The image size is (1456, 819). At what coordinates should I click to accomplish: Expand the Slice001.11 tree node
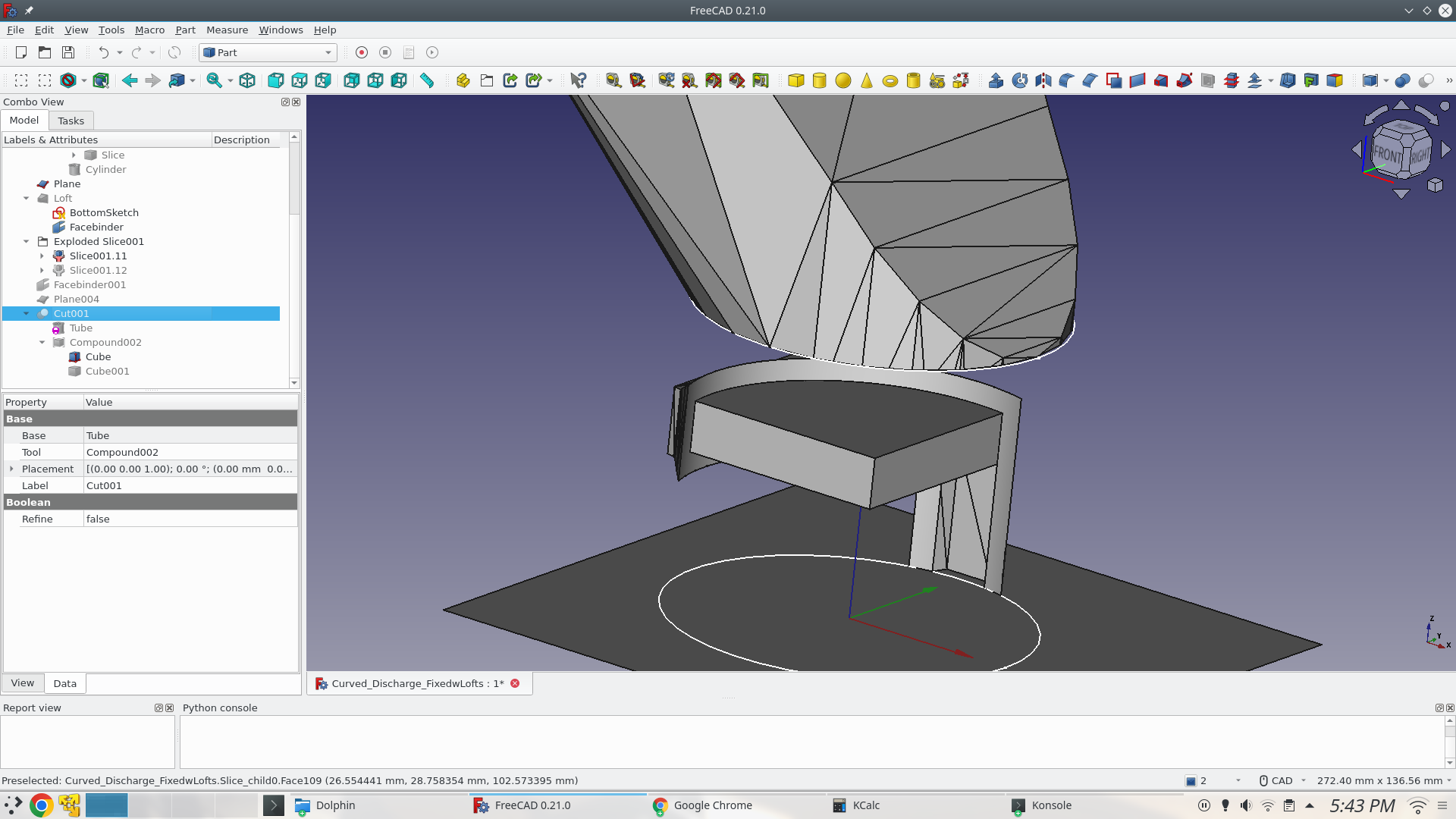(x=42, y=256)
